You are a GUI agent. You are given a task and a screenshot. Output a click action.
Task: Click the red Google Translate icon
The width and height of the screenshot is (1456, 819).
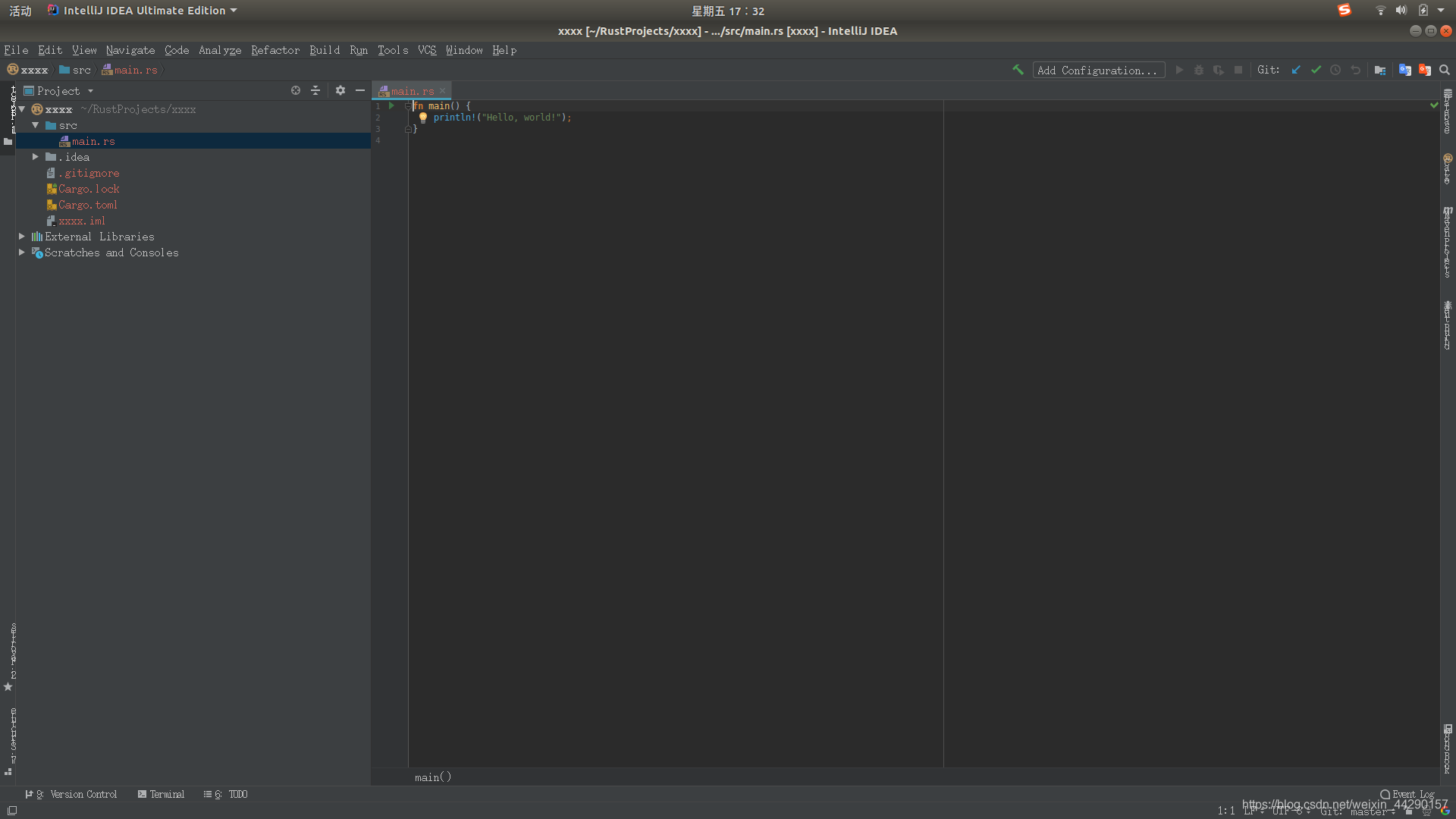coord(1425,70)
